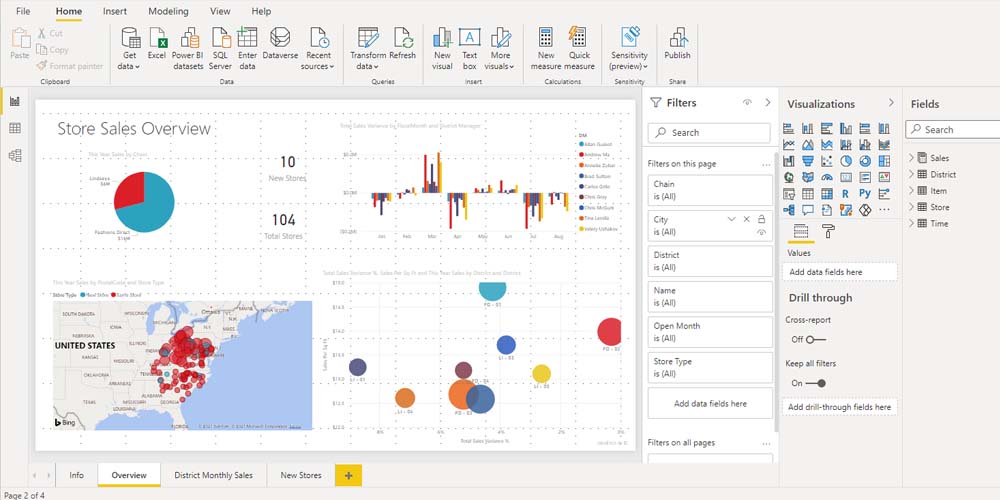Open the Info page tab
Image resolution: width=1000 pixels, height=500 pixels.
77,475
